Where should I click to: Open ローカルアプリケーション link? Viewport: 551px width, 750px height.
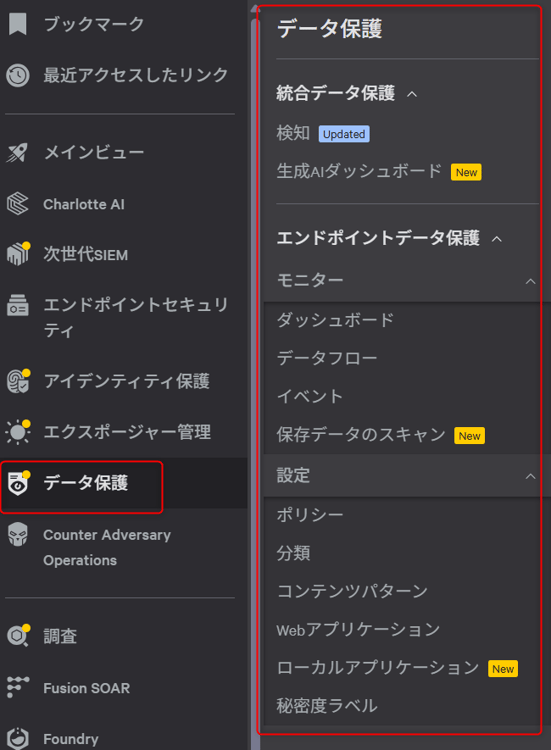point(378,668)
